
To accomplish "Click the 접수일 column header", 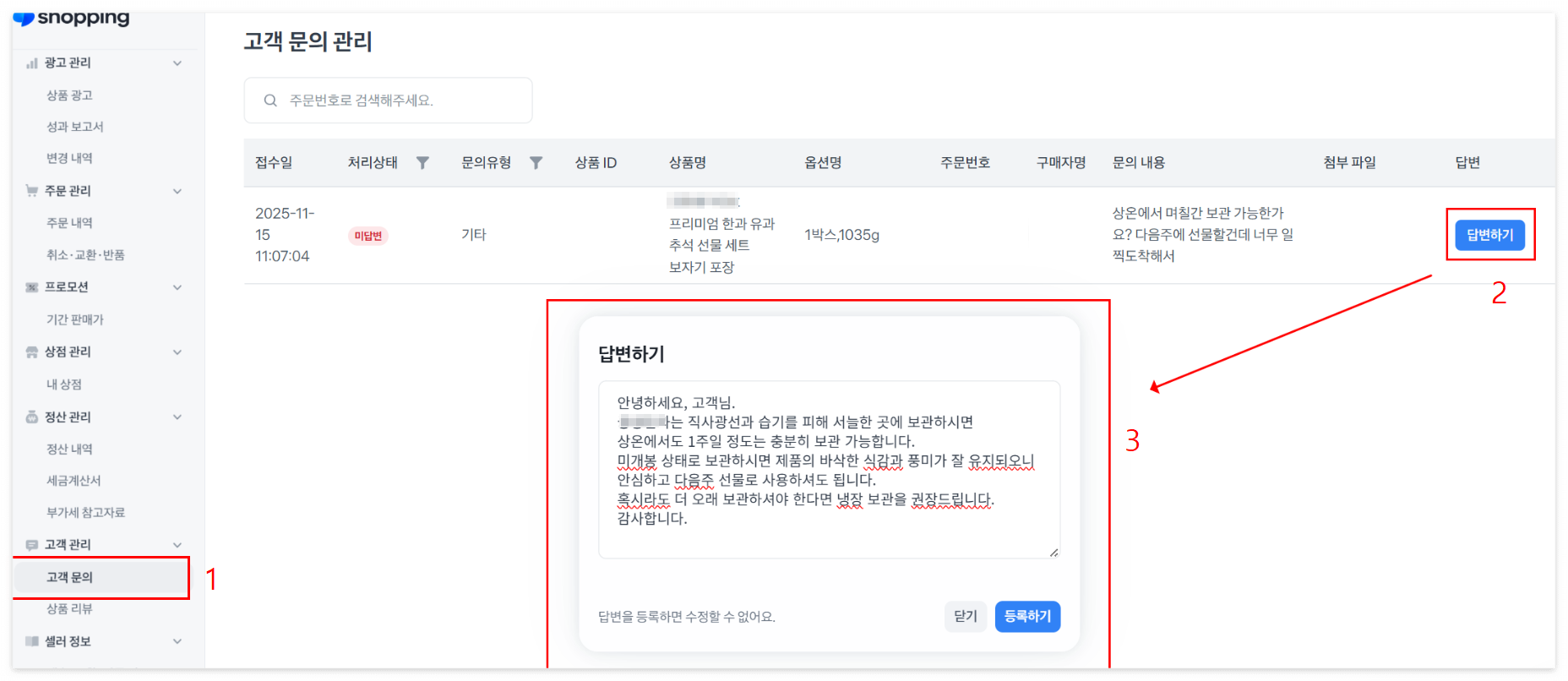I will (274, 163).
